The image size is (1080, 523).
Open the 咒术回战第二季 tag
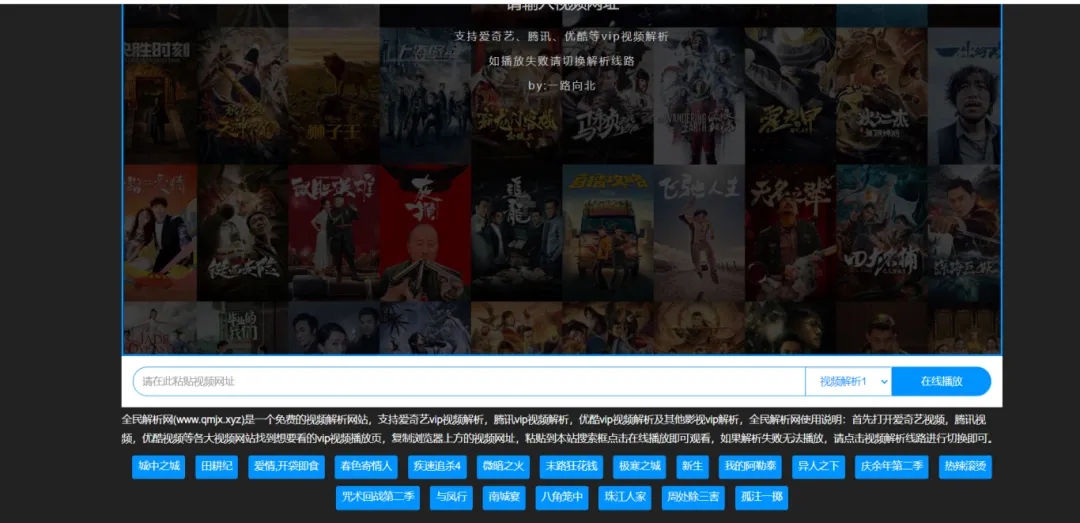pyautogui.click(x=378, y=496)
